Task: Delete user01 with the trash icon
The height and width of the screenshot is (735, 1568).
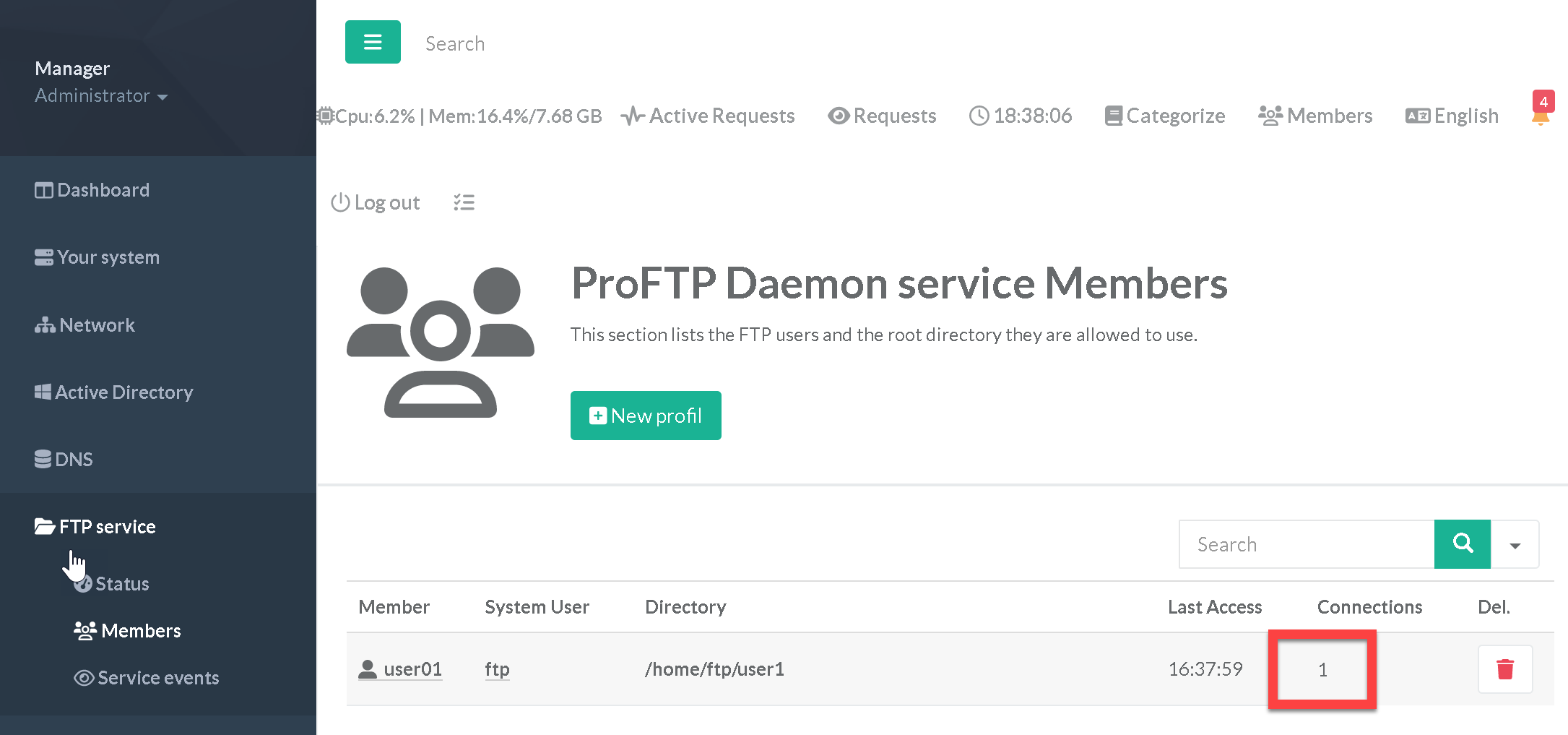Action: [x=1505, y=669]
